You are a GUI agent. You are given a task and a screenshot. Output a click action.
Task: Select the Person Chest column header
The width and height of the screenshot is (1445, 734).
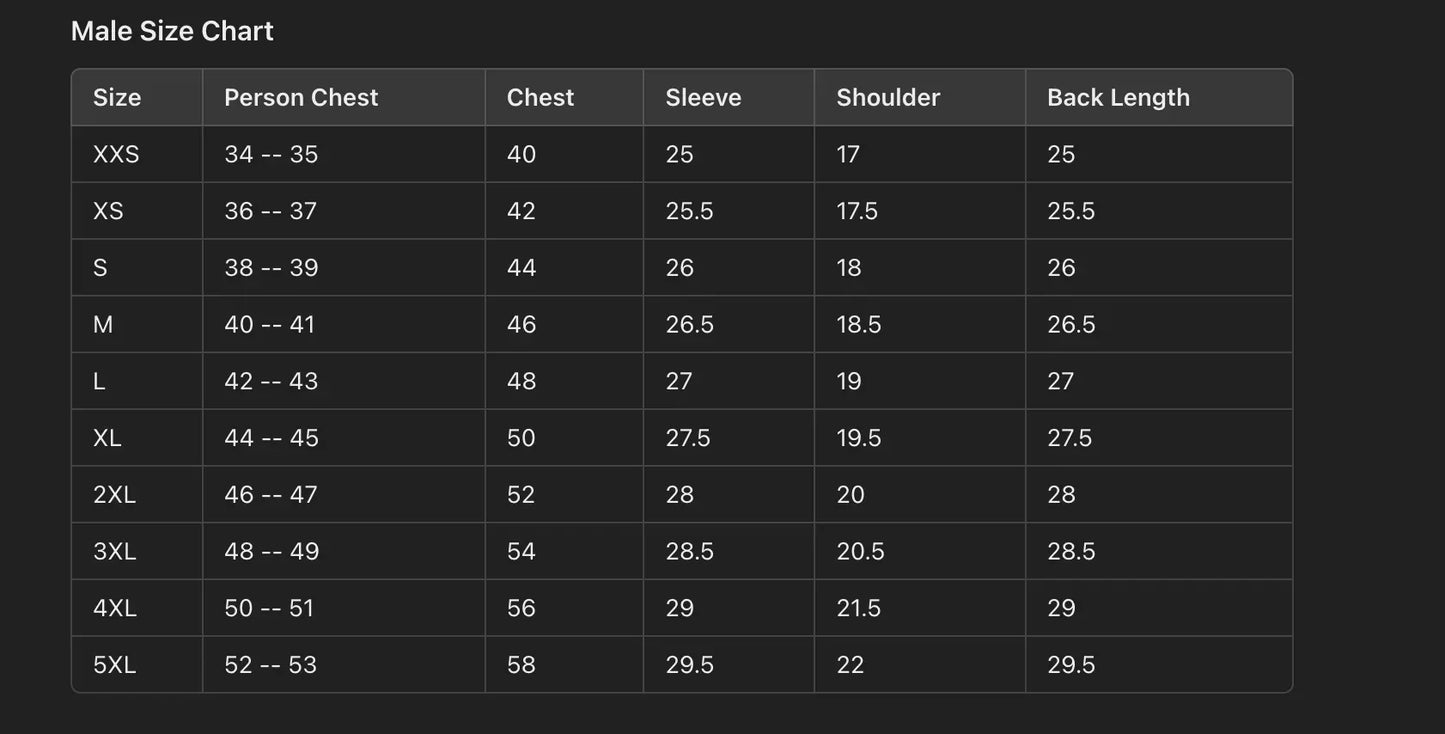(x=301, y=97)
